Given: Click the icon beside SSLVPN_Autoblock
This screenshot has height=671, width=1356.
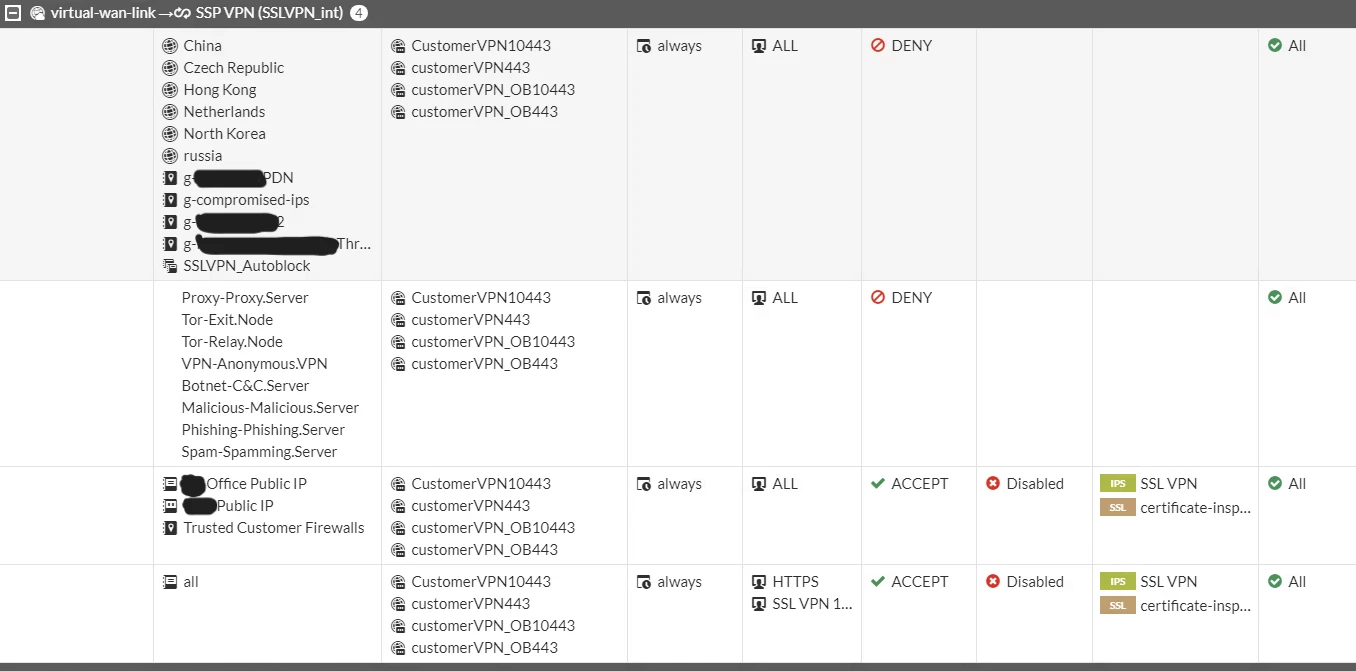Looking at the screenshot, I should [x=170, y=266].
